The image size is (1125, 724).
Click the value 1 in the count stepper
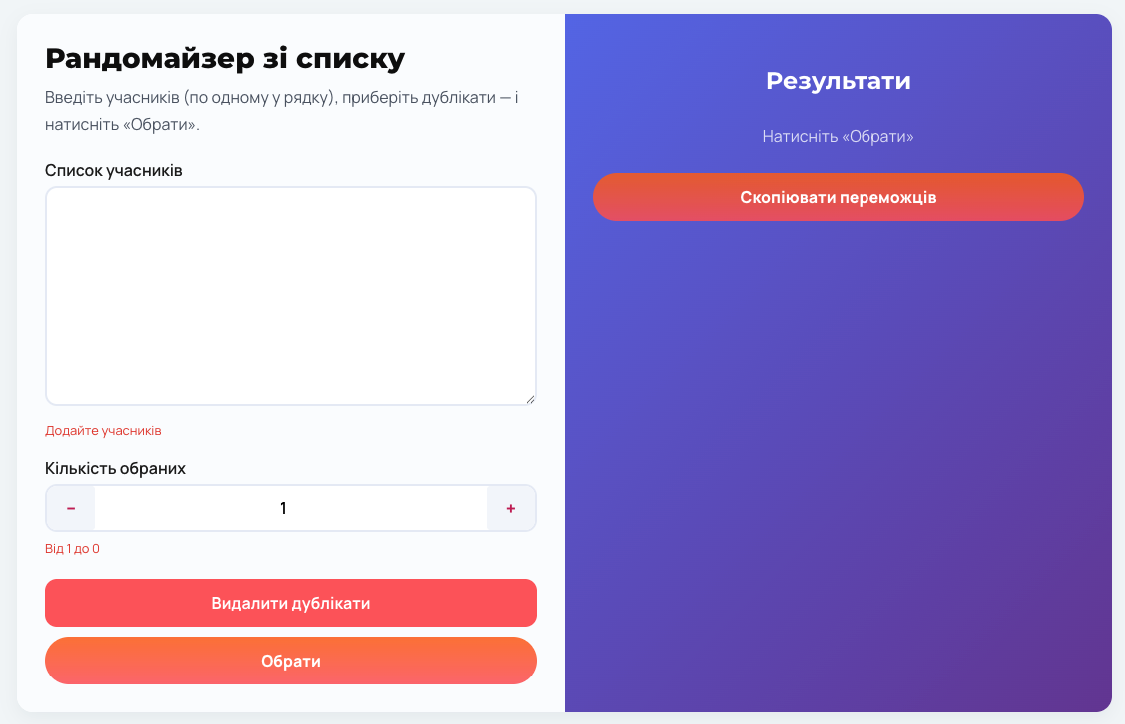(x=283, y=508)
